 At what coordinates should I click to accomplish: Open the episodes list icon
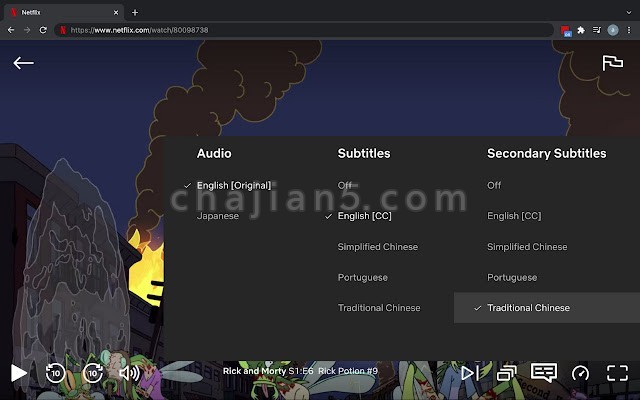[507, 373]
